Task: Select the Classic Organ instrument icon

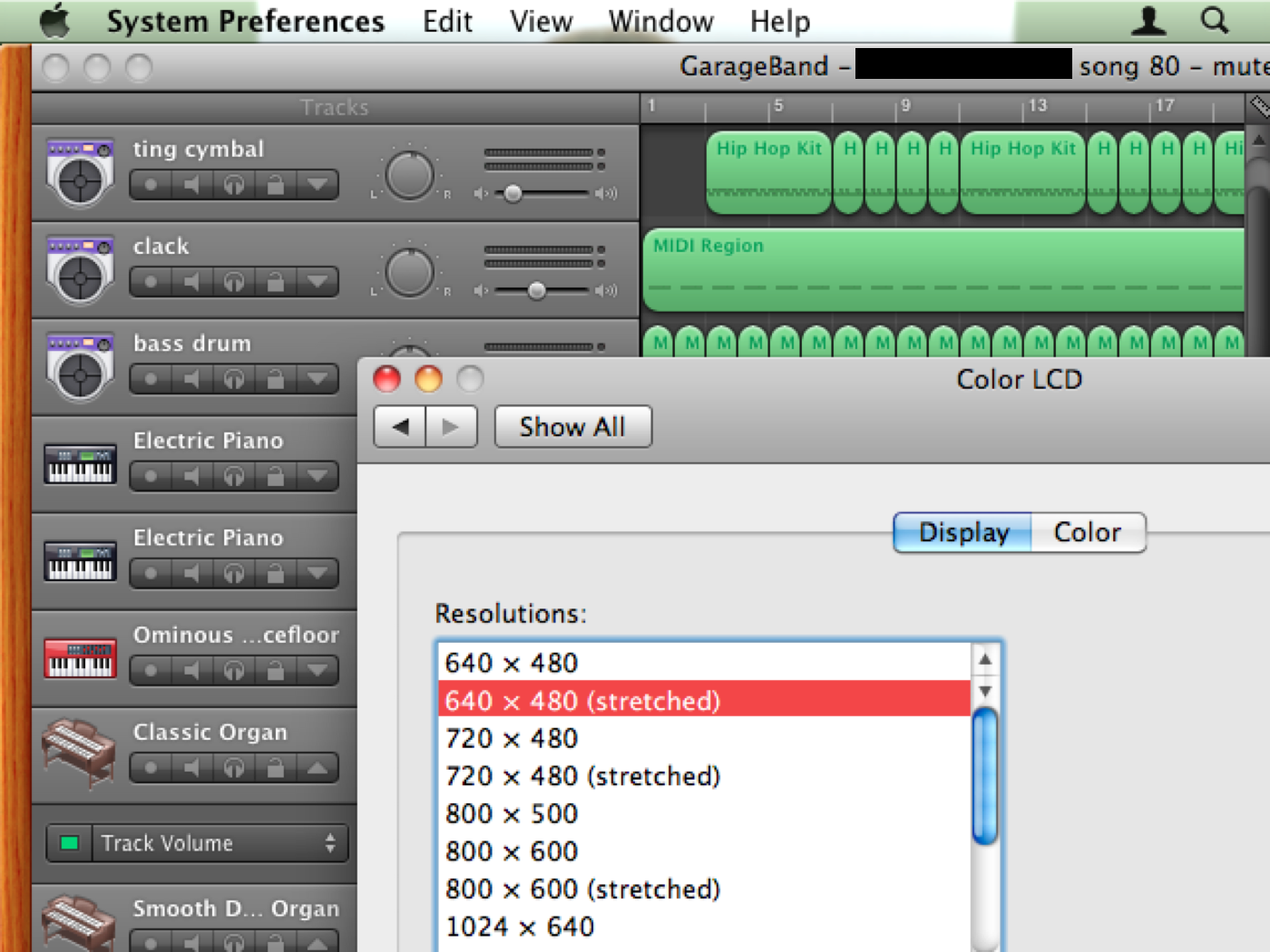Action: [80, 753]
